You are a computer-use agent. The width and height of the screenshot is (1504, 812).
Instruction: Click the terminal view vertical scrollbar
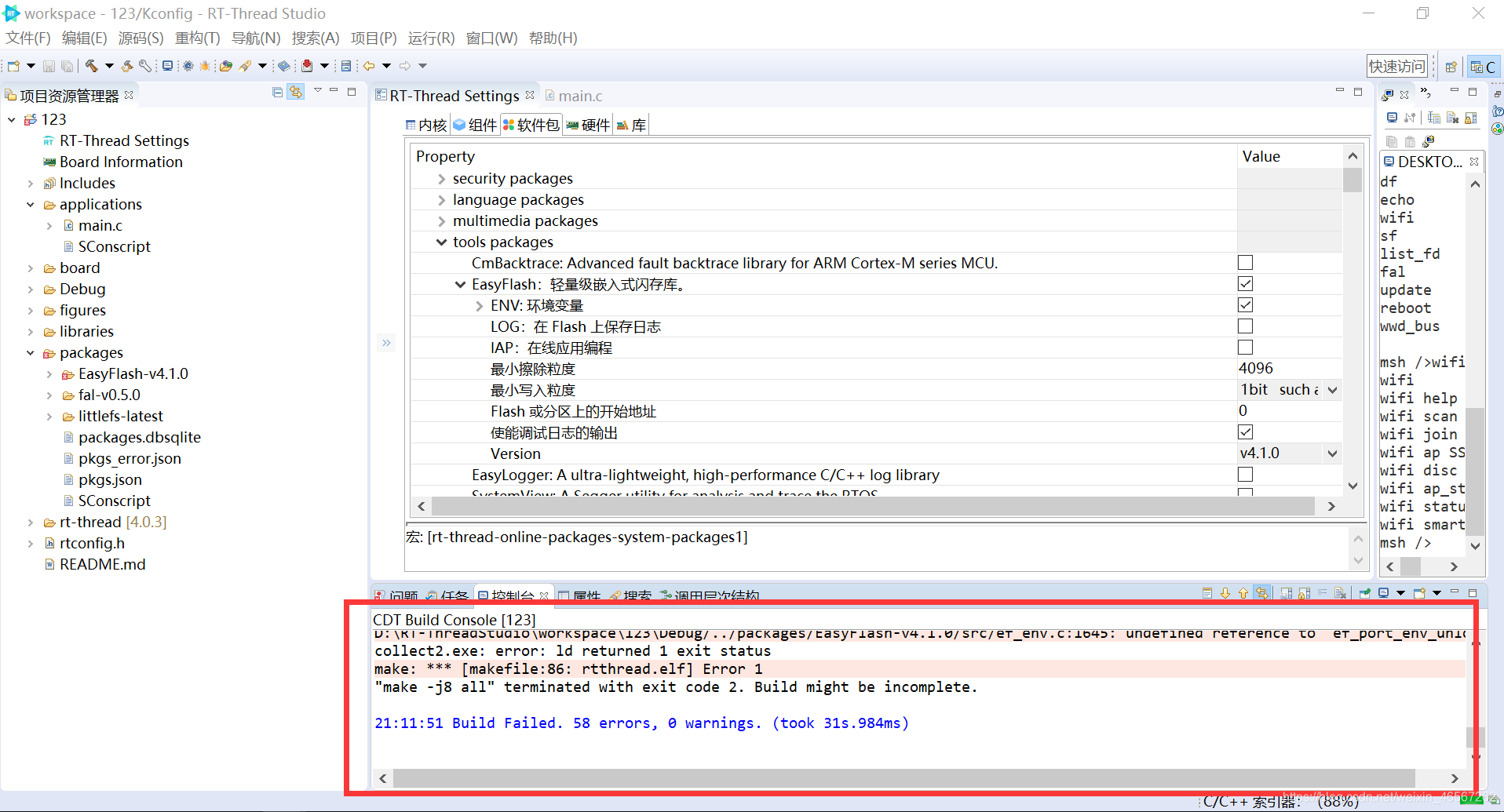point(1475,471)
